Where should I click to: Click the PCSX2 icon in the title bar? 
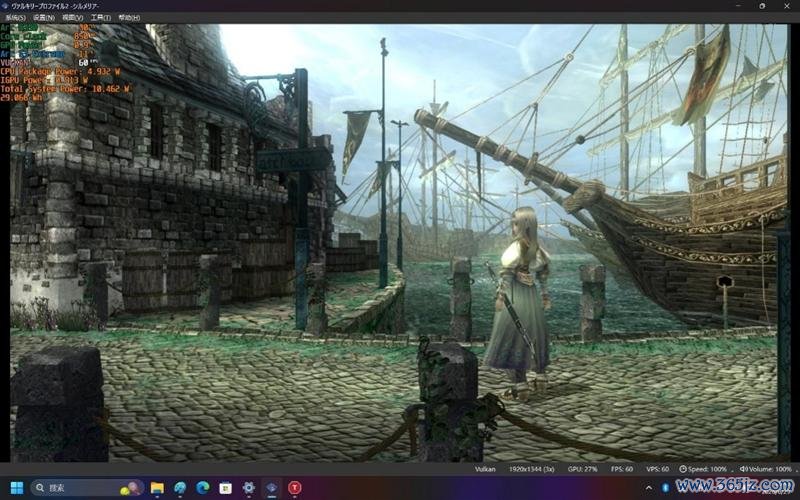click(x=6, y=6)
